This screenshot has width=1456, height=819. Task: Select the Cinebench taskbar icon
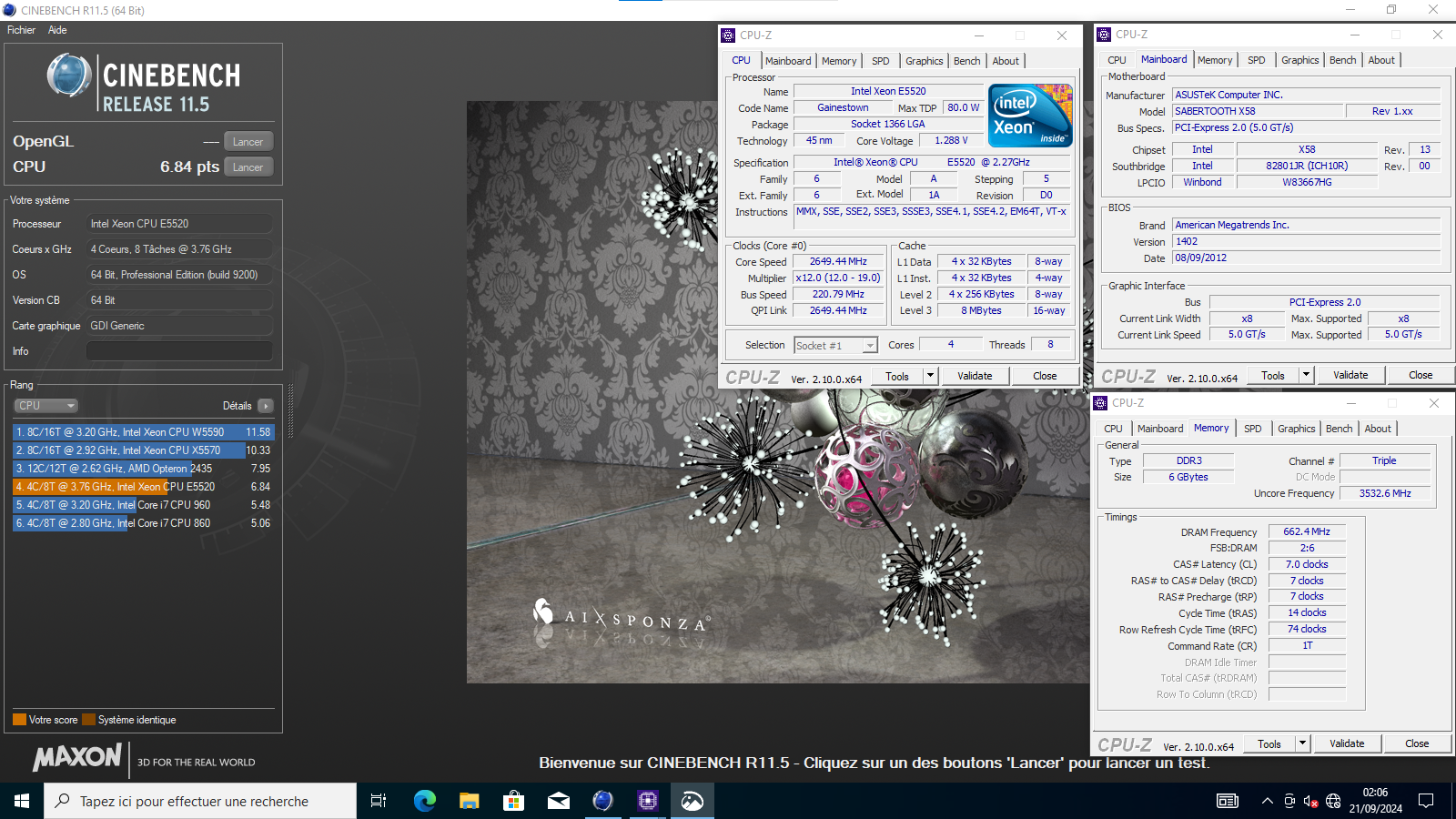coord(602,801)
